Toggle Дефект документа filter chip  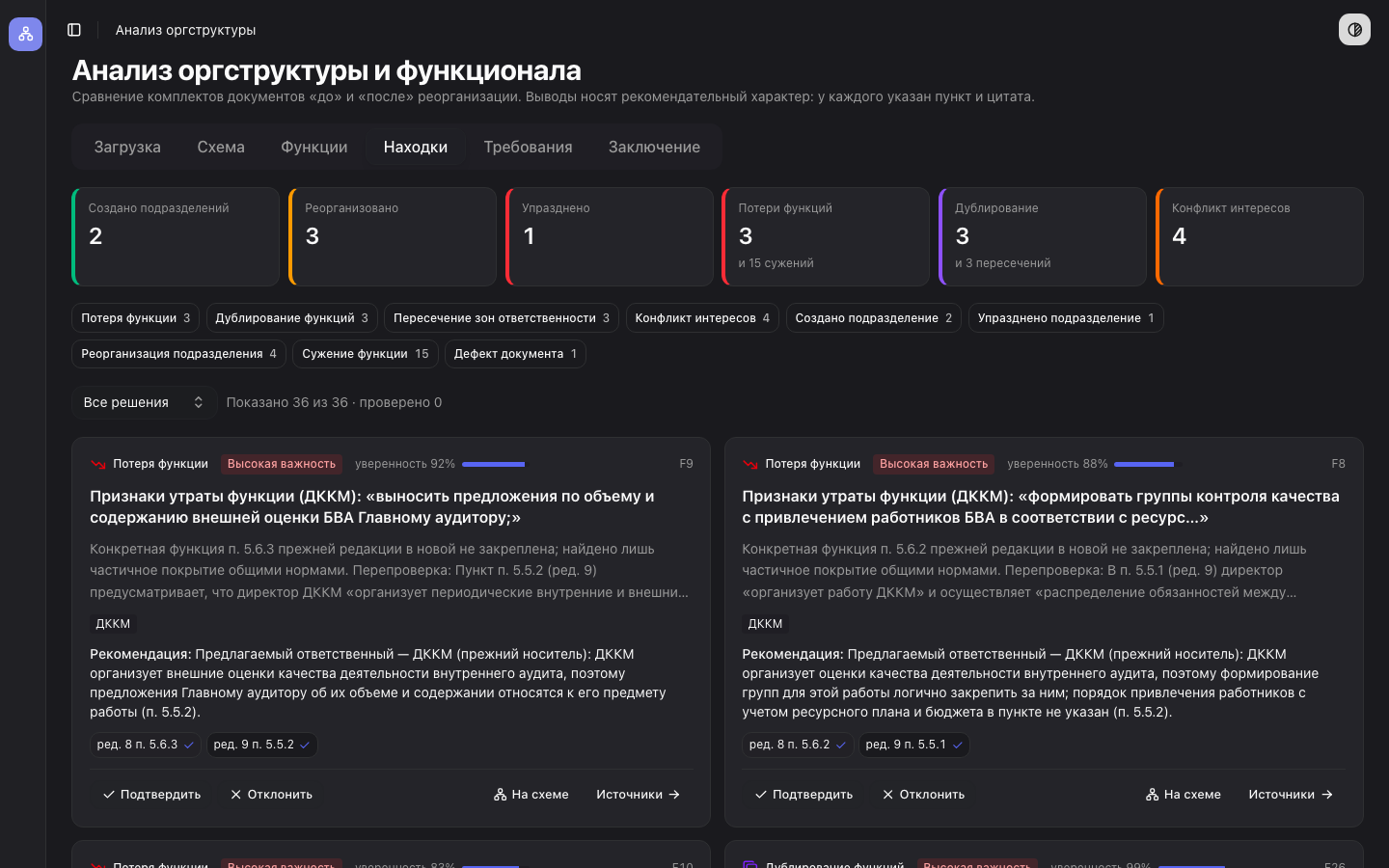click(x=515, y=354)
